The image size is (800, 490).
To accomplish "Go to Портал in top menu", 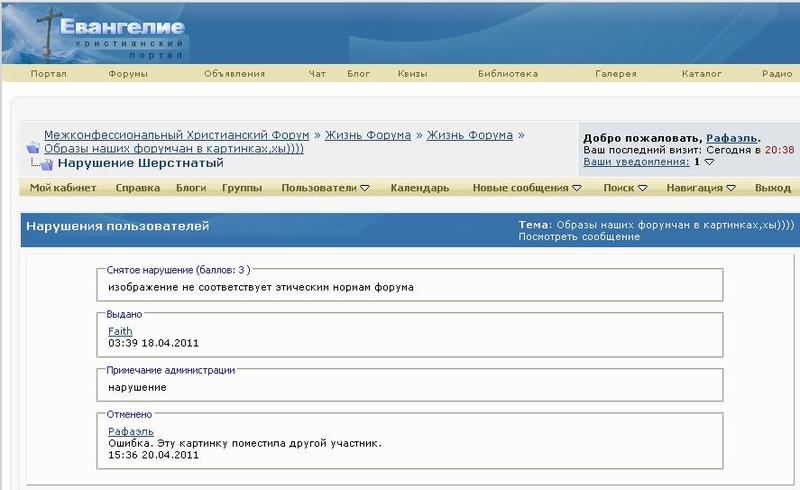I will 49,74.
